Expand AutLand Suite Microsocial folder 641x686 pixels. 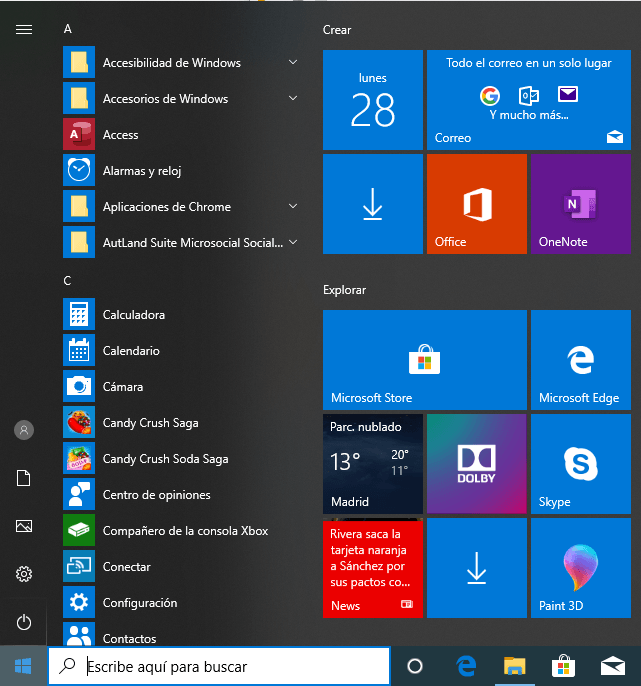click(182, 242)
